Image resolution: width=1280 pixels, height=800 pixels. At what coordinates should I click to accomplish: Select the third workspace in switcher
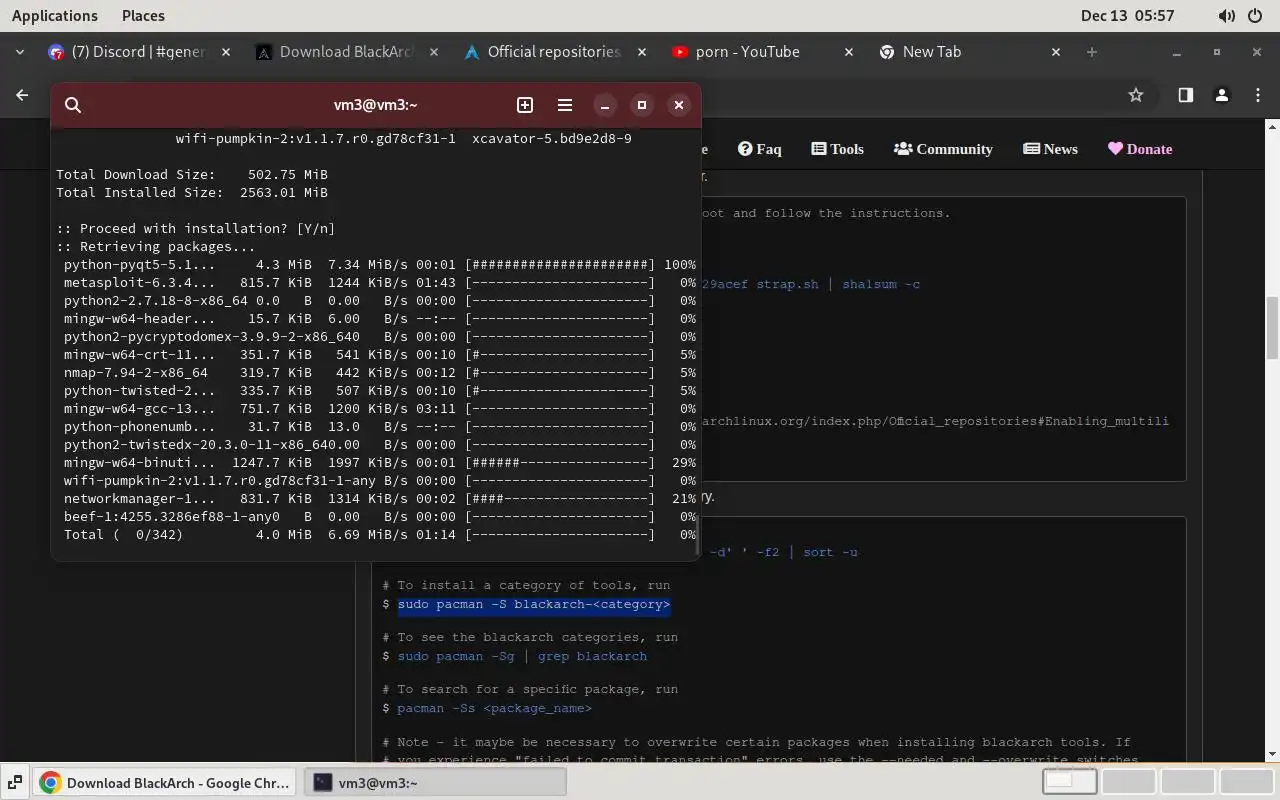coord(1188,782)
